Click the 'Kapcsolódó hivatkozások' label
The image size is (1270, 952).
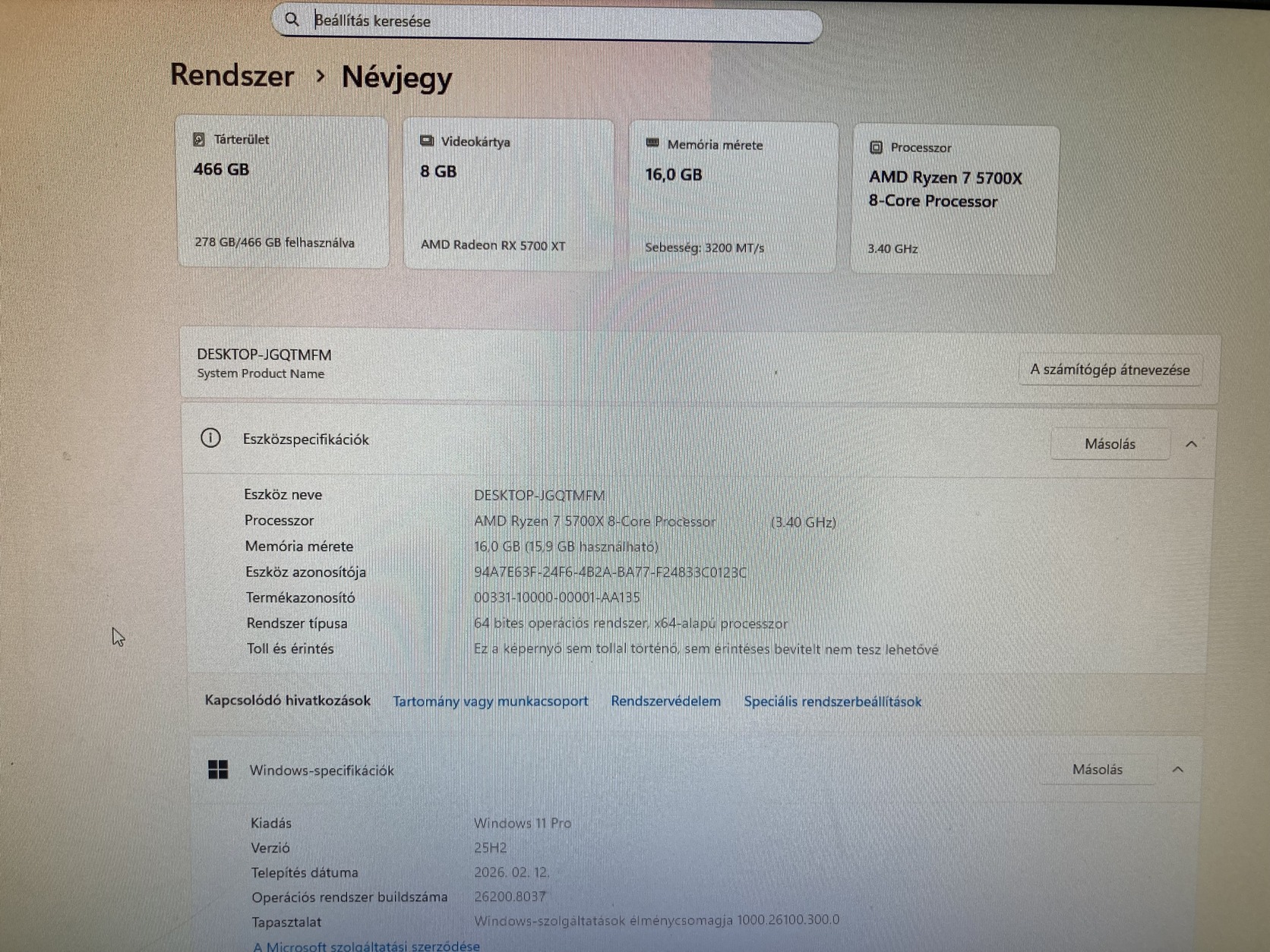tap(287, 700)
